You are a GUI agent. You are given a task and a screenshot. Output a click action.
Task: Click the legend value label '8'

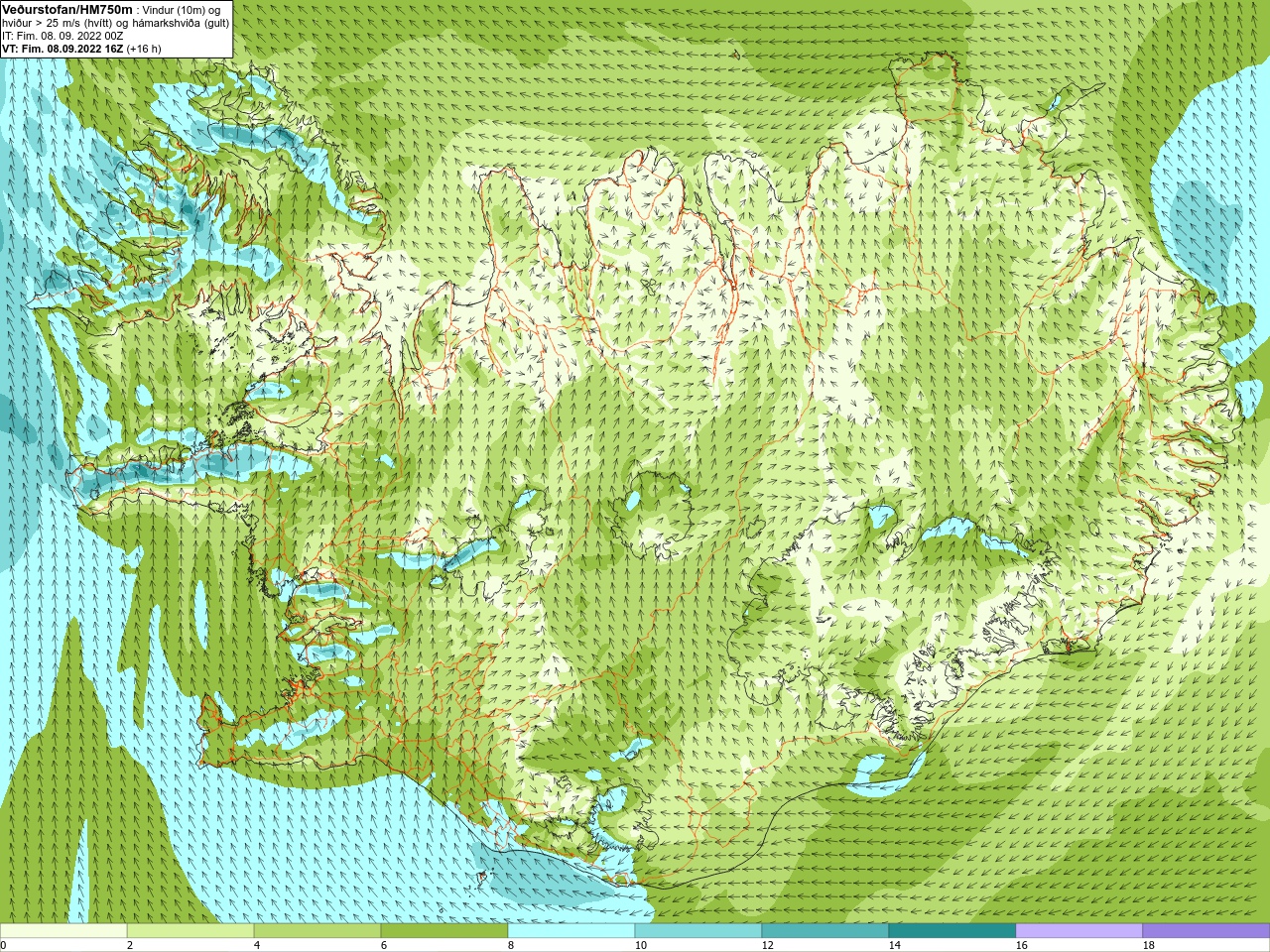(x=511, y=945)
